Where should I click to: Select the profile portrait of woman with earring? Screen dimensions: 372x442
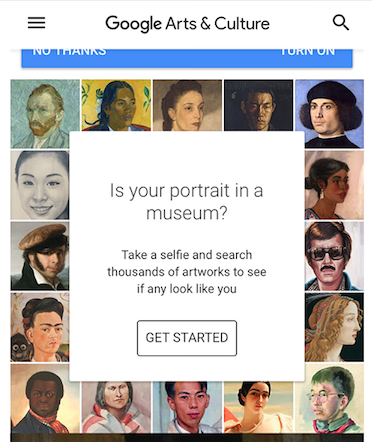(334, 185)
